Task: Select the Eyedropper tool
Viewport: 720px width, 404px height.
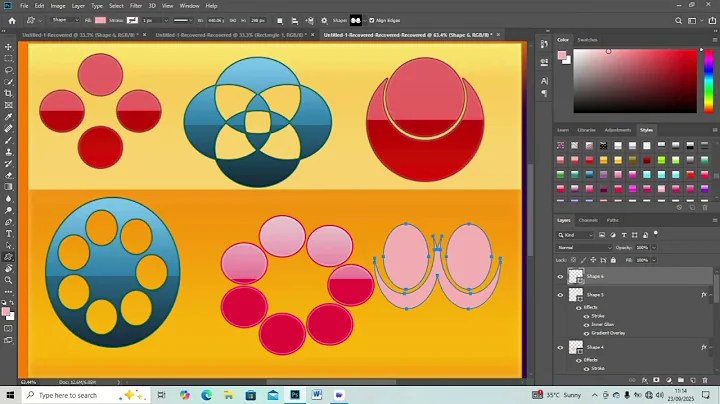Action: [x=8, y=117]
